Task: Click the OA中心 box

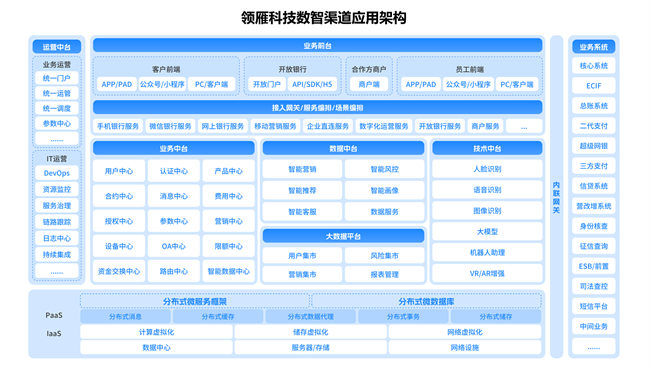Action: (174, 246)
